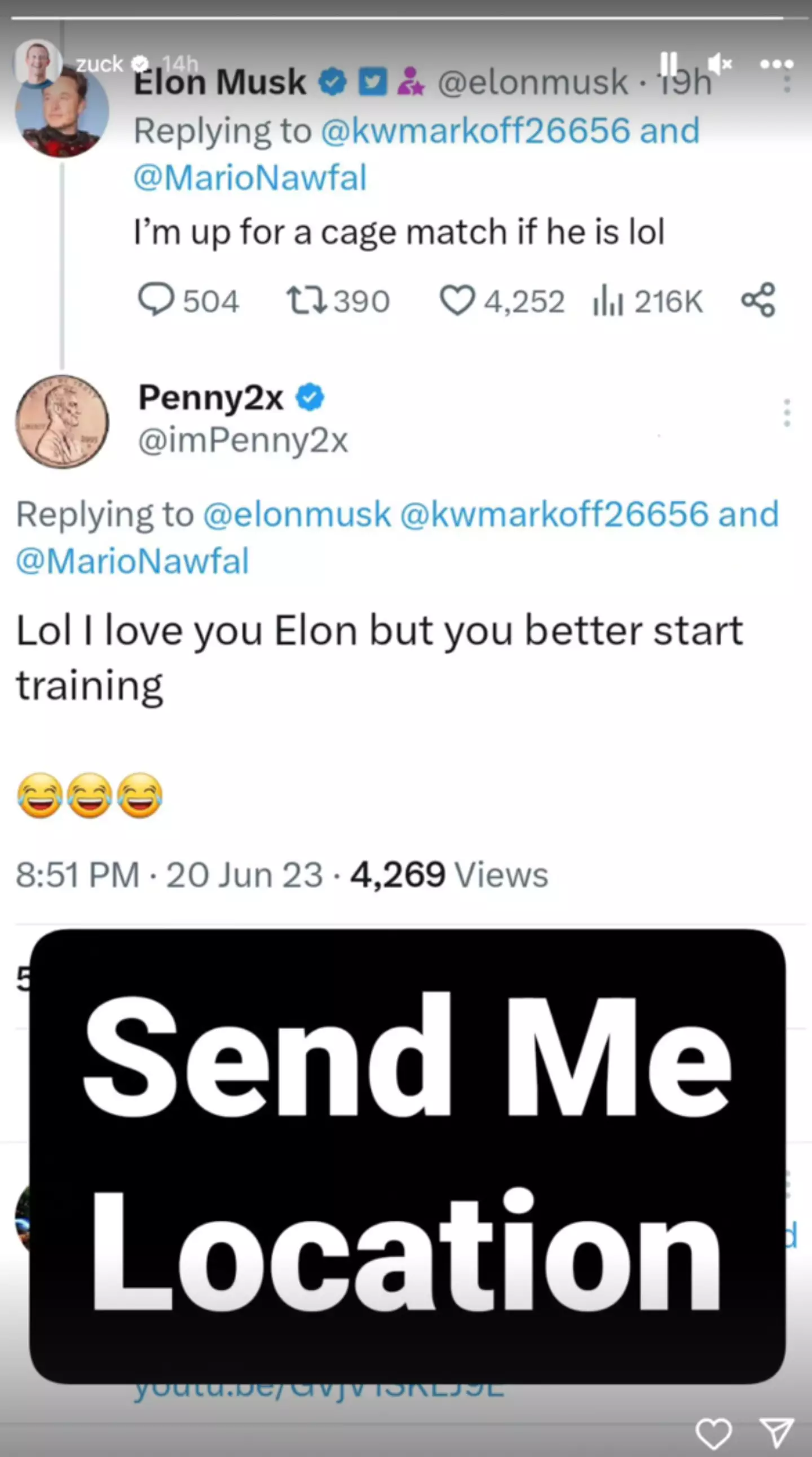Click the Twitter bird icon beside Elon Musk's name

tap(373, 82)
